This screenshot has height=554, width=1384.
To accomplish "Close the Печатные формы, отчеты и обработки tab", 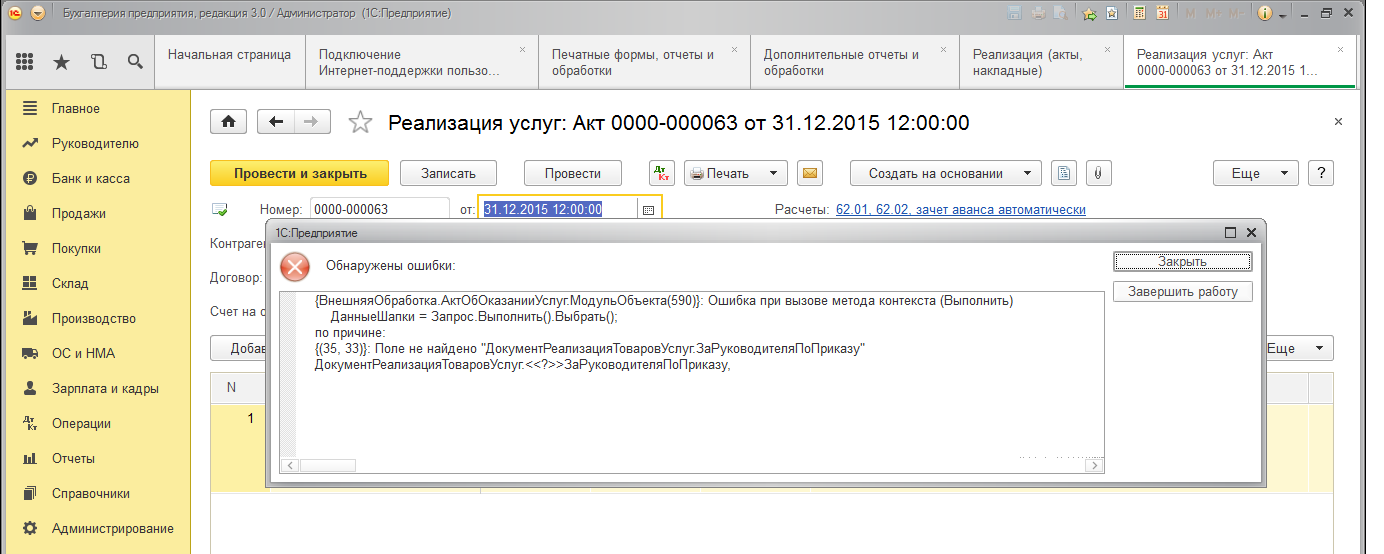I will (x=734, y=49).
